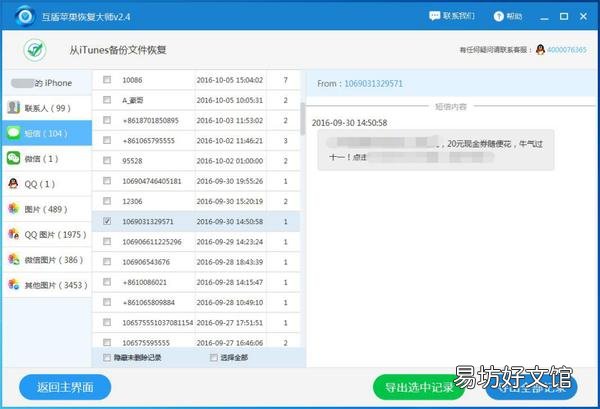Toggle the 选择全部 checkbox
Image resolution: width=600 pixels, height=409 pixels.
click(x=214, y=358)
